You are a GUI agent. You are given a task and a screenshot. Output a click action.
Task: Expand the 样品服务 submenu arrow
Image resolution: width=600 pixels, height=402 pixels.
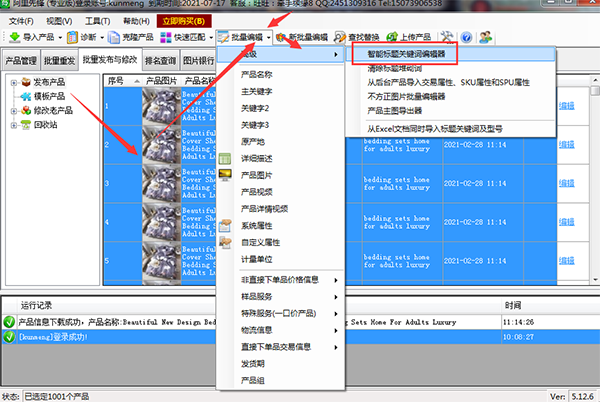click(x=336, y=297)
